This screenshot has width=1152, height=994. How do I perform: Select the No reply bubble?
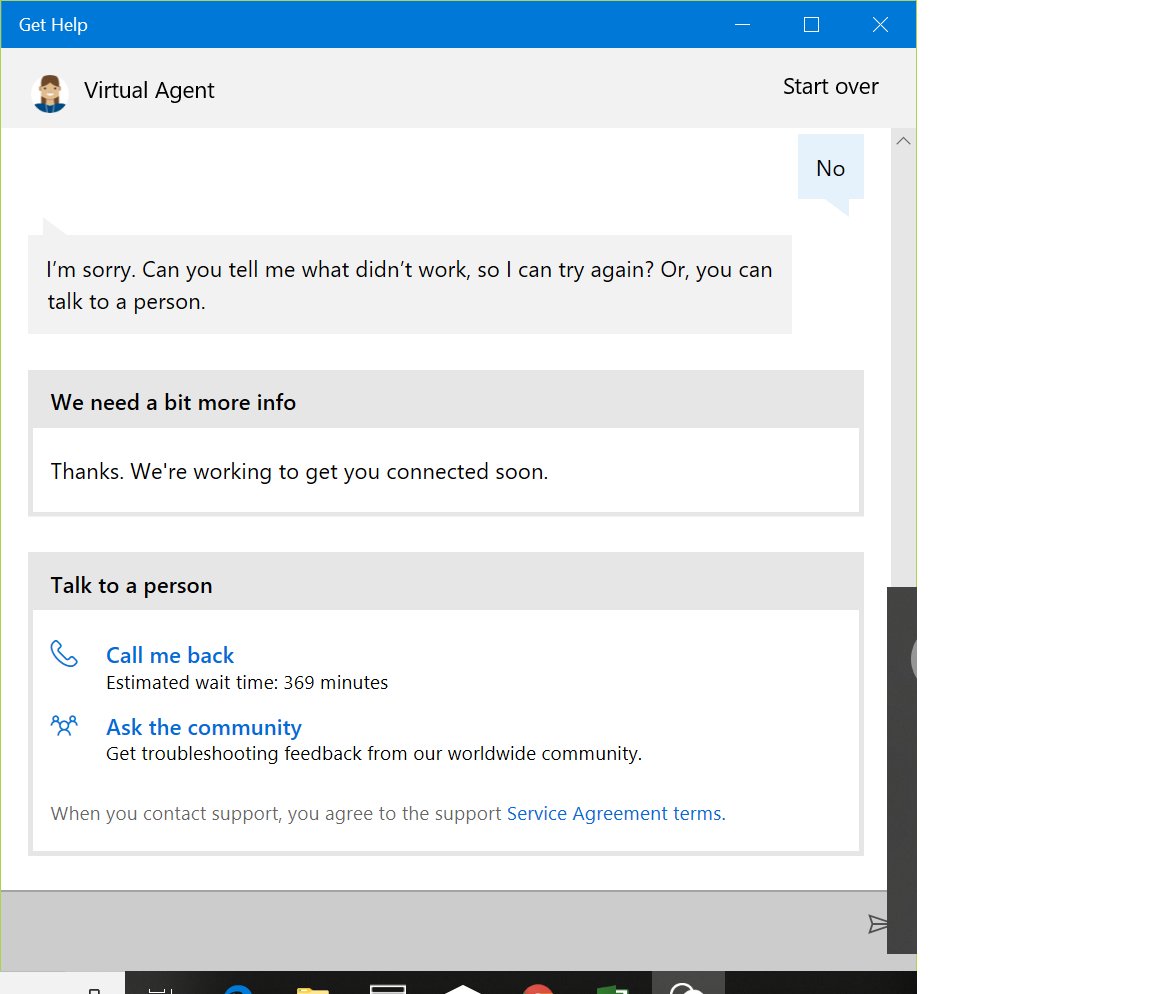click(830, 168)
